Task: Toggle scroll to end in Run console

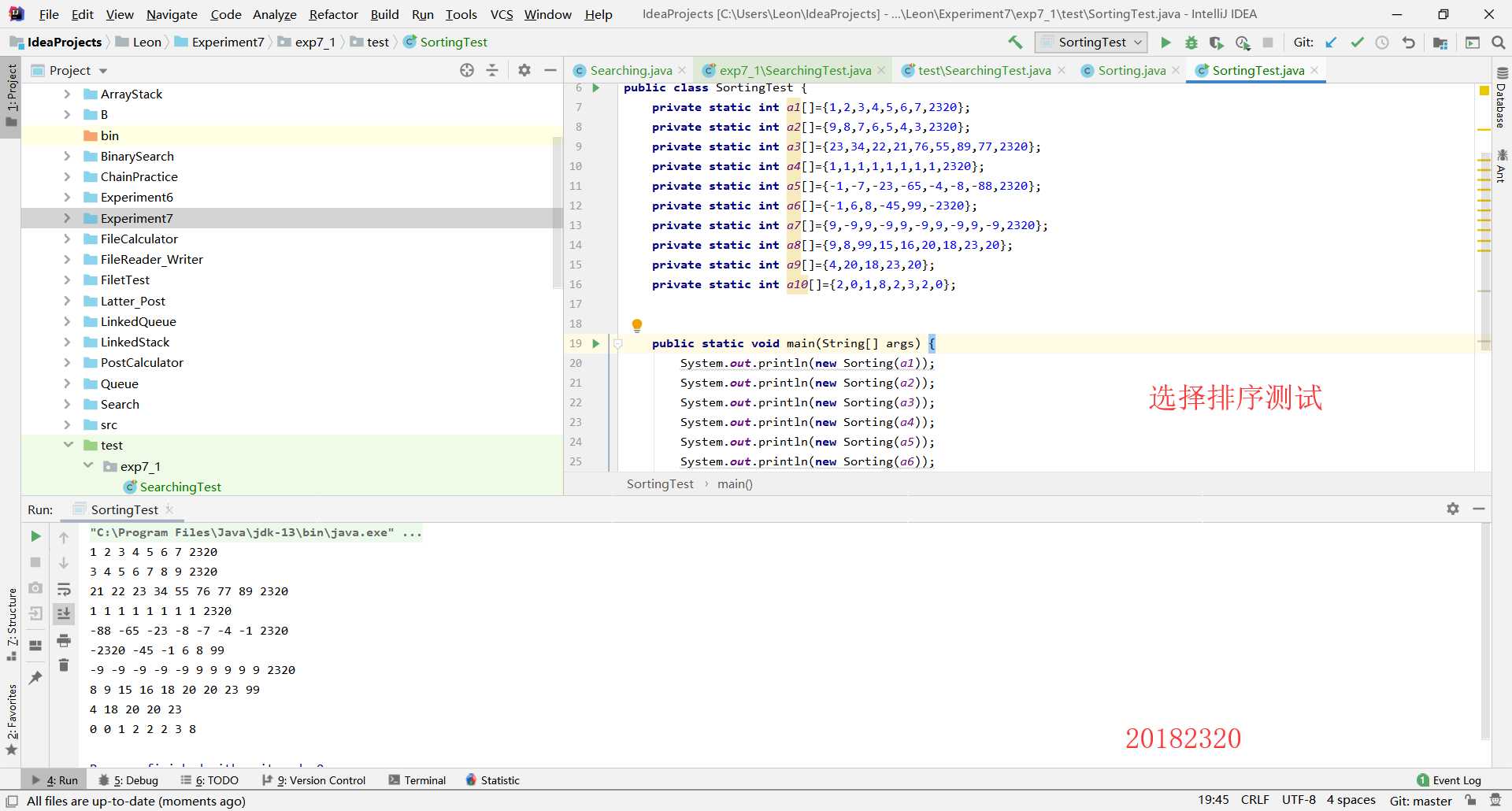Action: point(64,613)
